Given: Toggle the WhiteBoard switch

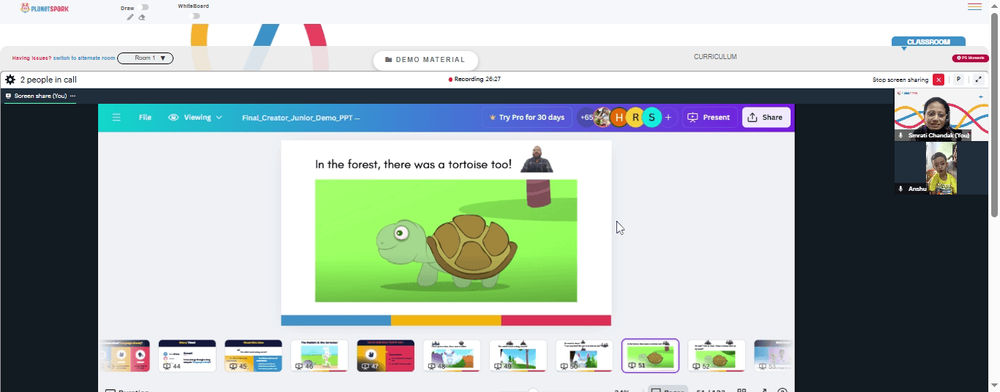Looking at the screenshot, I should point(195,16).
